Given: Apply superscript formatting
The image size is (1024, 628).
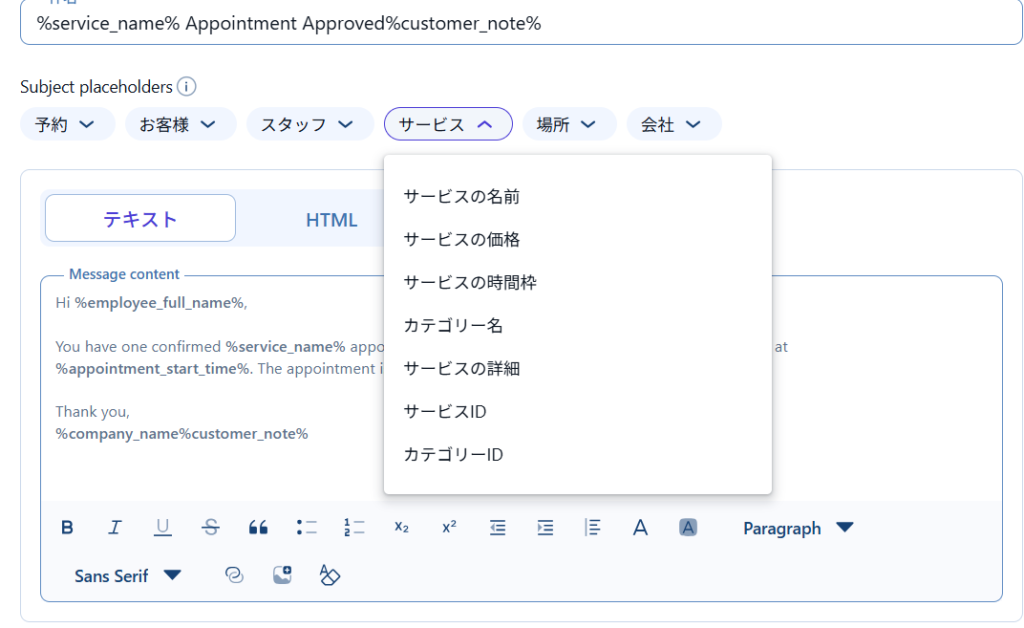Looking at the screenshot, I should (x=449, y=528).
